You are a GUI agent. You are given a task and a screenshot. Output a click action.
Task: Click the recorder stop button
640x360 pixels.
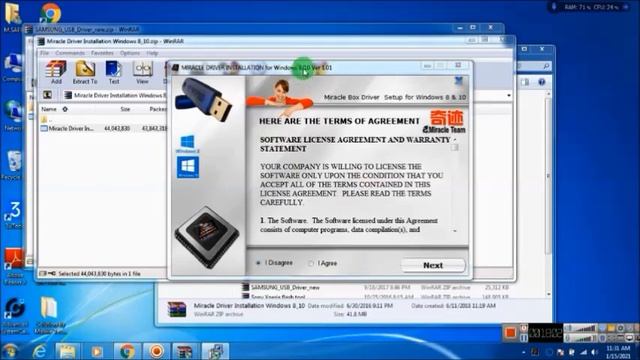[510, 333]
